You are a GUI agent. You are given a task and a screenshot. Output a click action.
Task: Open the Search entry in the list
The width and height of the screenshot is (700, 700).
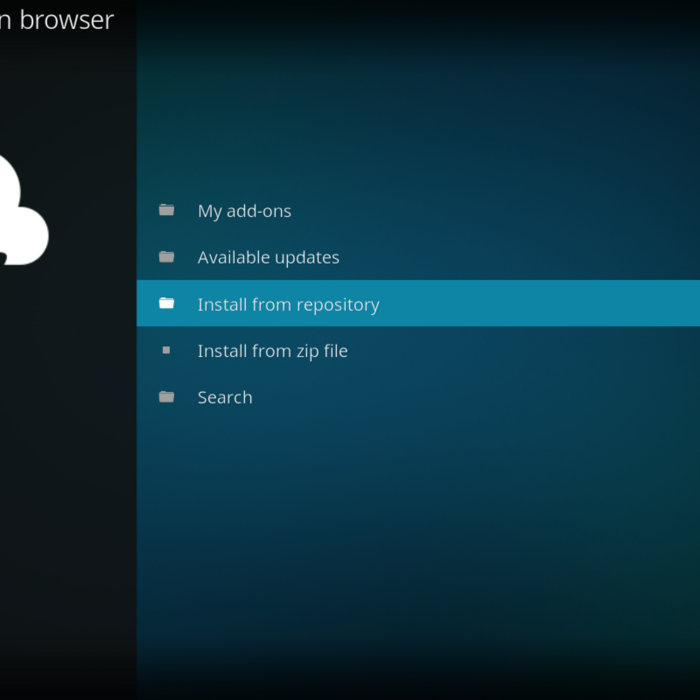pos(225,397)
